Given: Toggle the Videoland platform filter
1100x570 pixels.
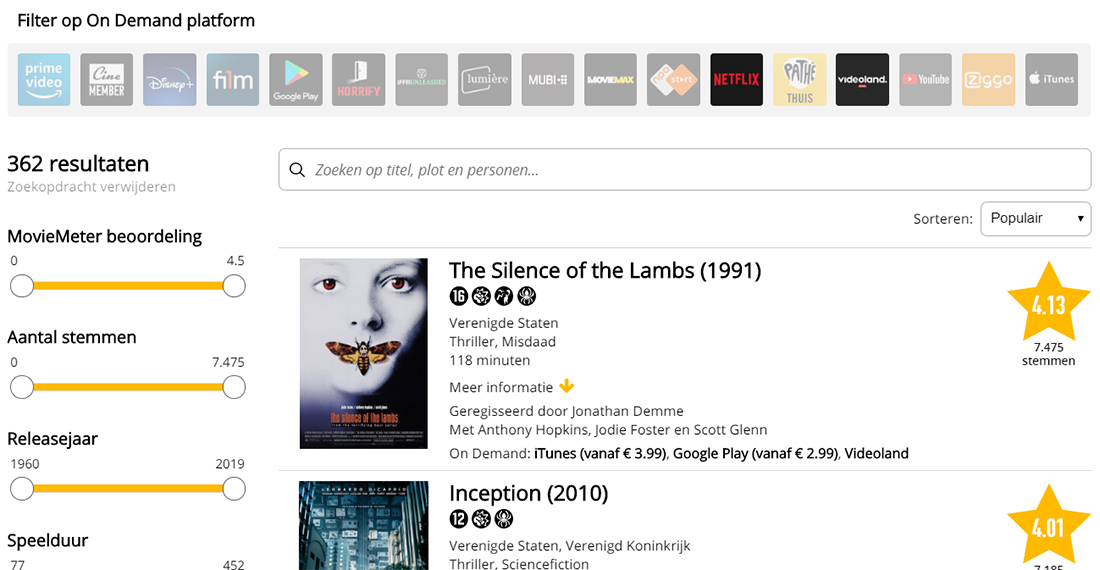Looking at the screenshot, I should click(x=862, y=80).
